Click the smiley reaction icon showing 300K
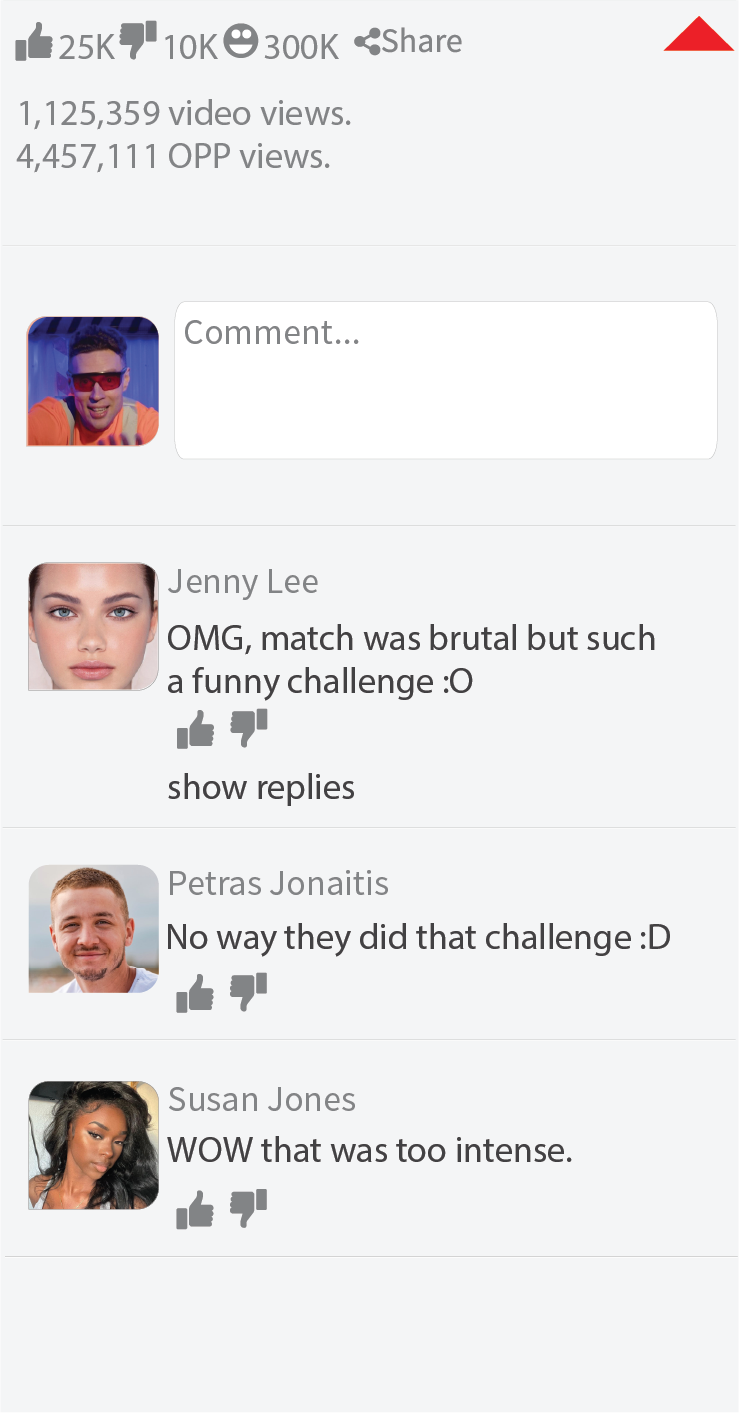The image size is (739, 1413). [x=240, y=41]
